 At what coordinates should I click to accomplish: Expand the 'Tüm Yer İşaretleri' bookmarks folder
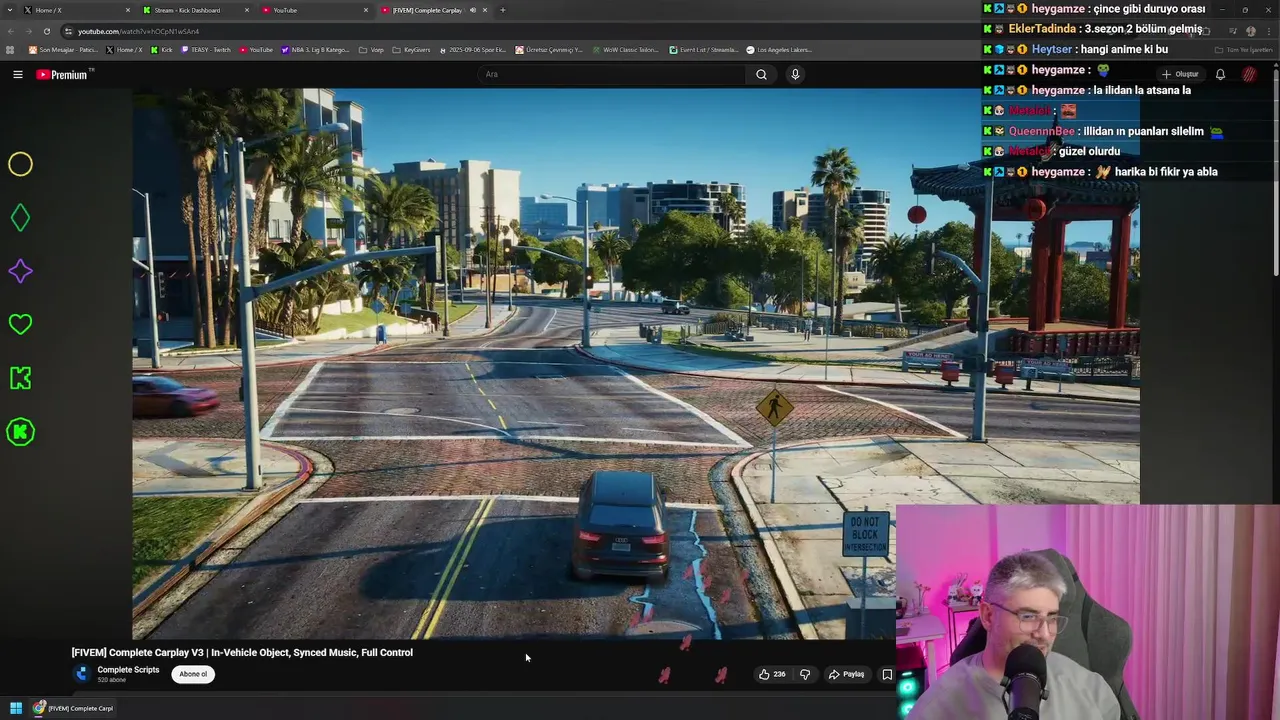[1243, 49]
